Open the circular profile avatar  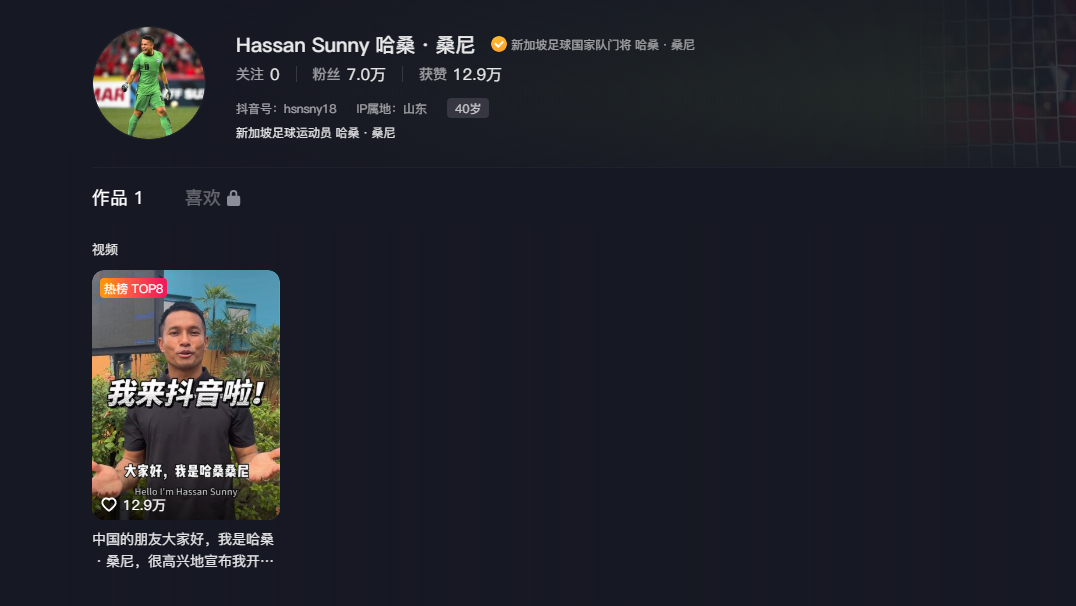149,83
